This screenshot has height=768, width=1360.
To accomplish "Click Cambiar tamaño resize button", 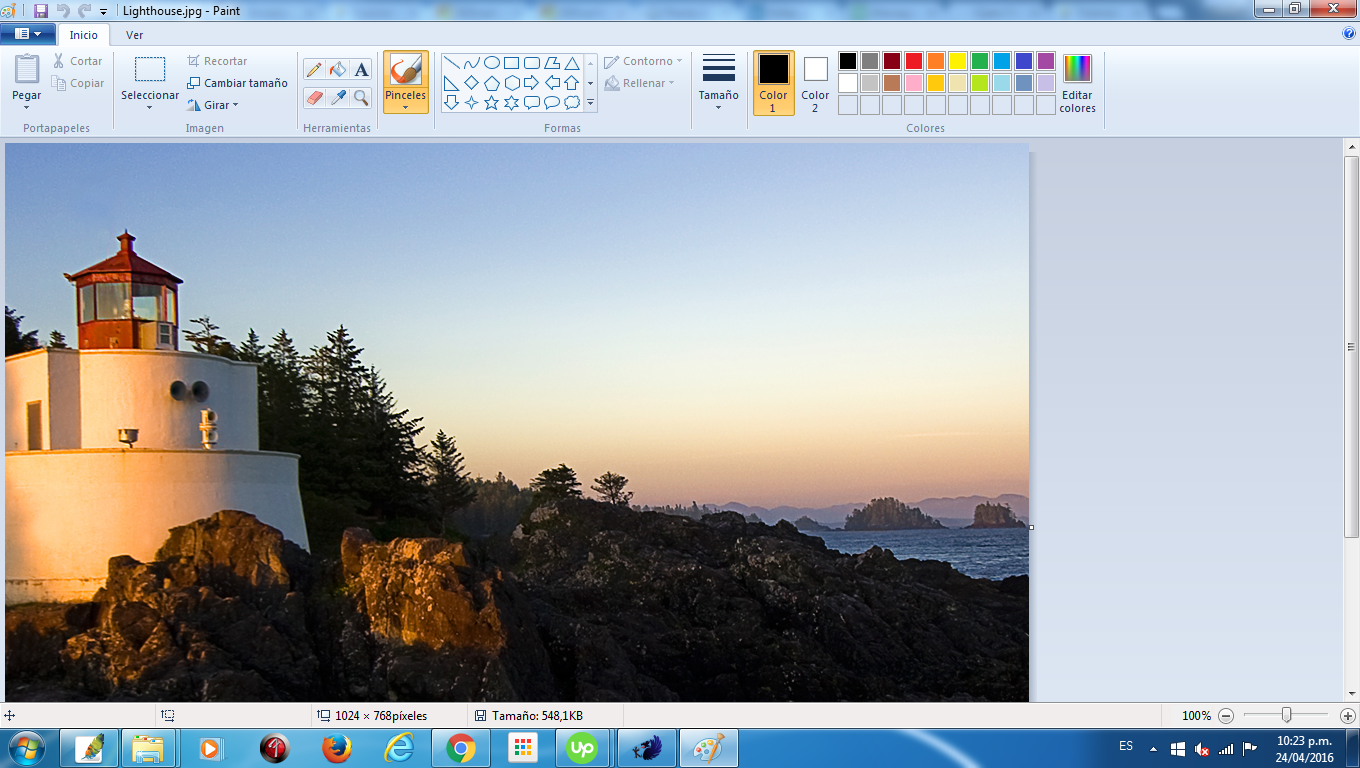I will pyautogui.click(x=237, y=83).
